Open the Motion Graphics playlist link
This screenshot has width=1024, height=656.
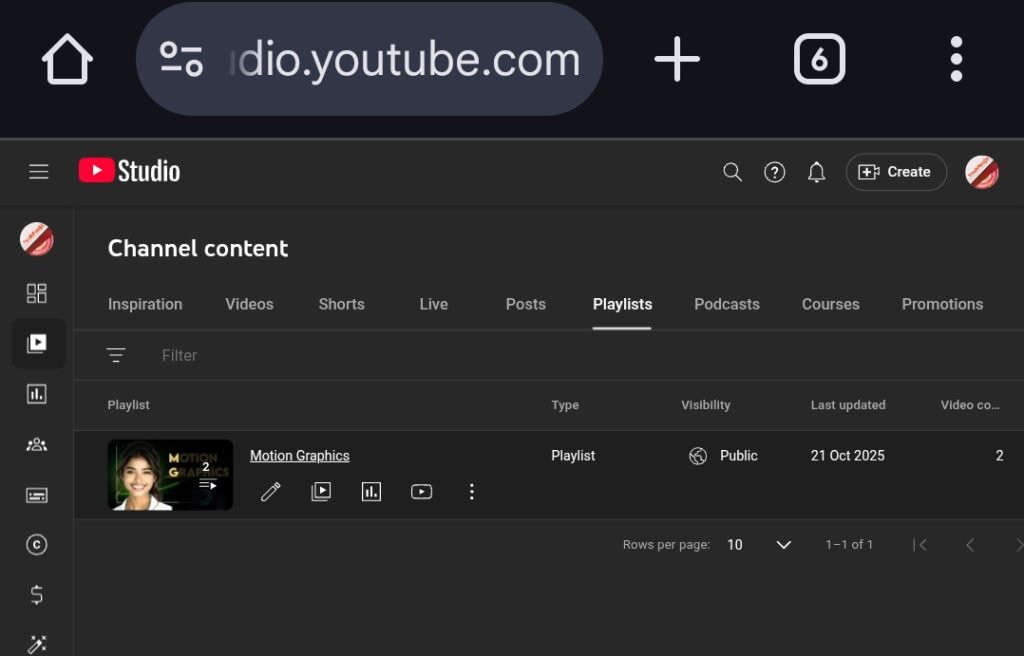299,455
